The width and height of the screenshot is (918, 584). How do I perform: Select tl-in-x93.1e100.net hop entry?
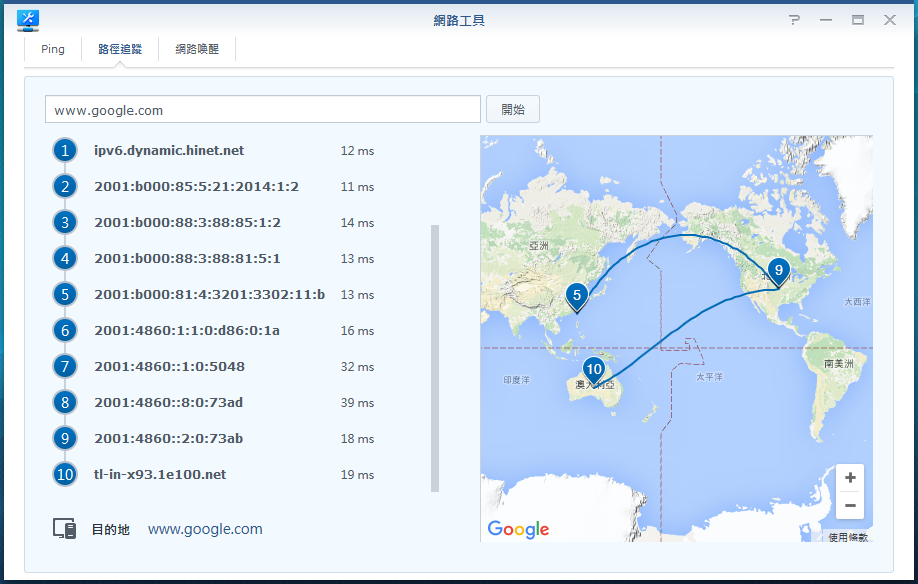pos(160,475)
